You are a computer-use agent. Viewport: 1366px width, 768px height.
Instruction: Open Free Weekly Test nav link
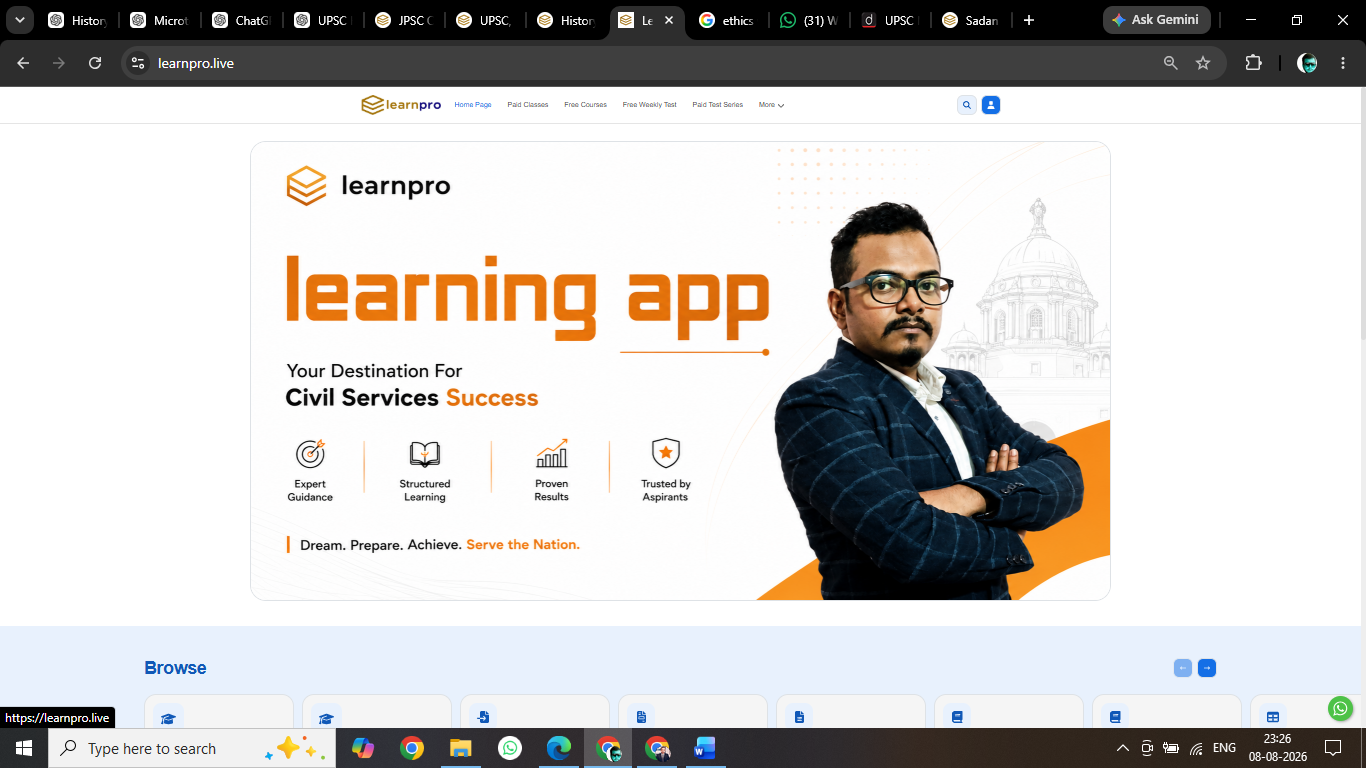649,105
